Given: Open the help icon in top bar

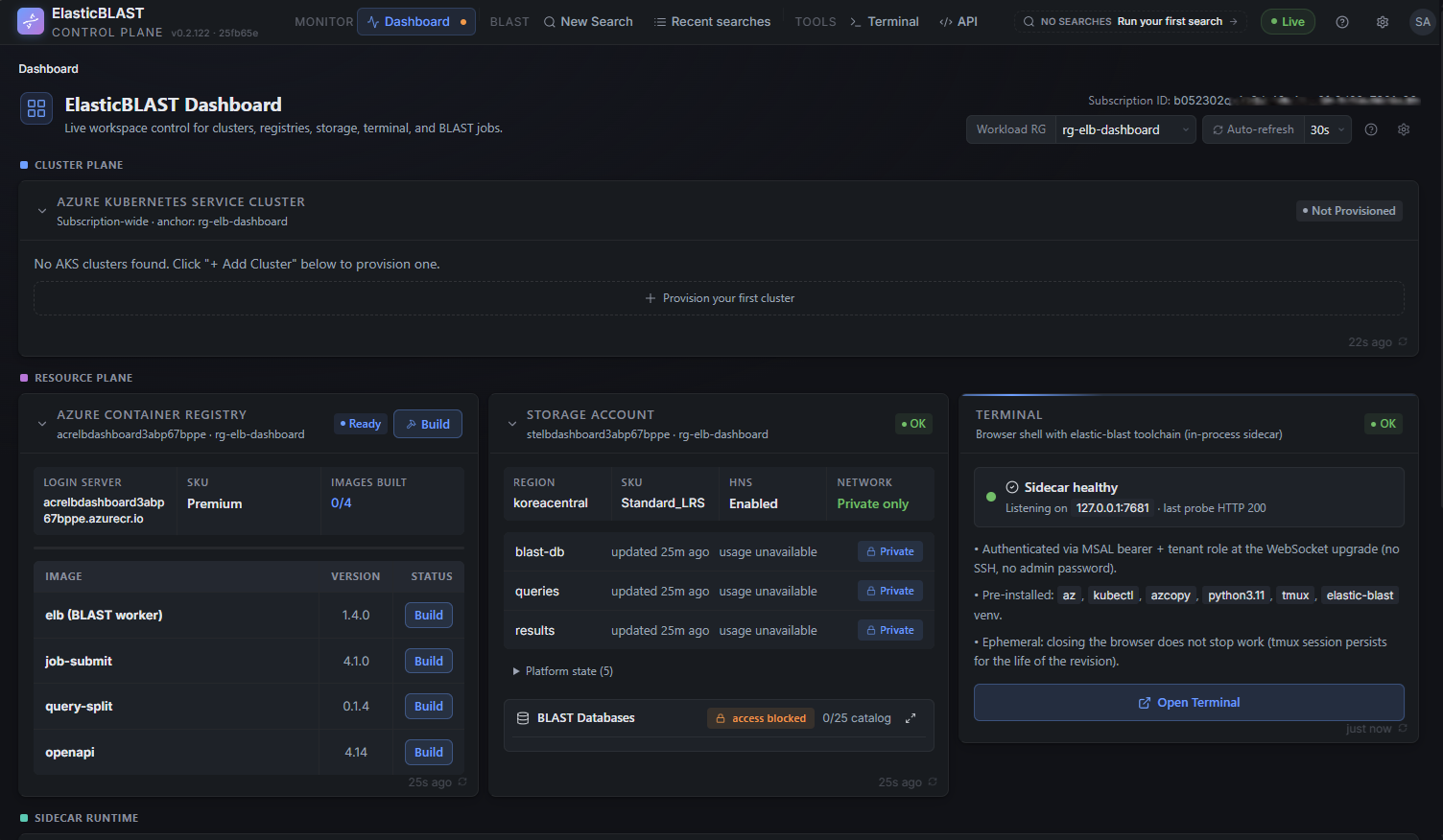Looking at the screenshot, I should pos(1342,22).
